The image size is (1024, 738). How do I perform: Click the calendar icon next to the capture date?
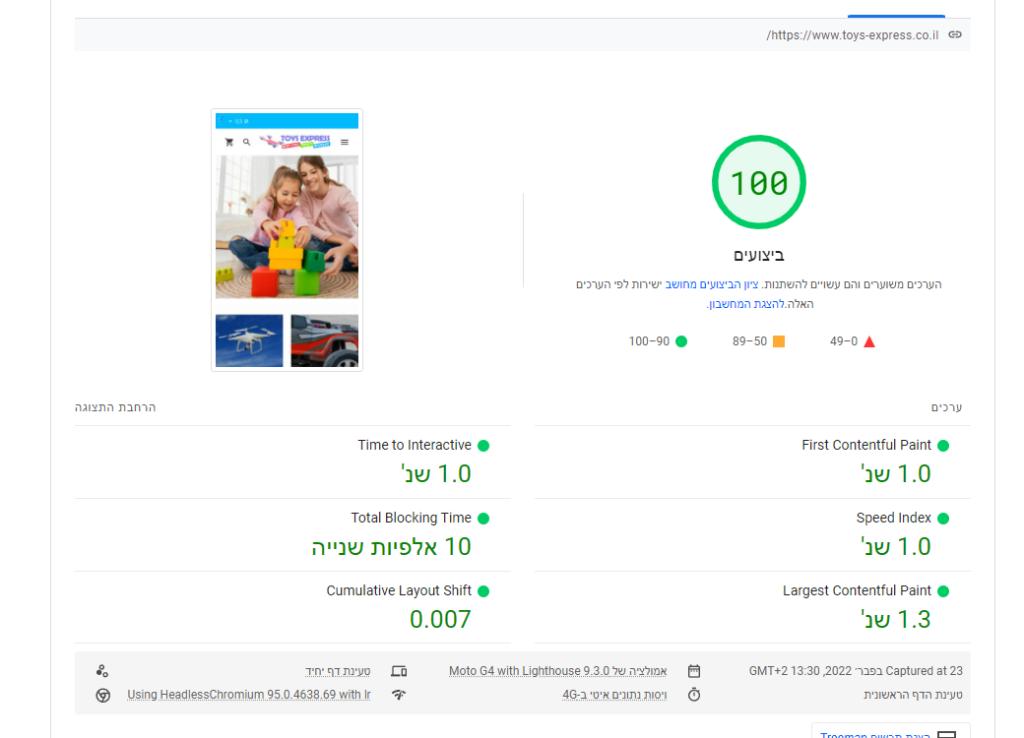pos(695,671)
